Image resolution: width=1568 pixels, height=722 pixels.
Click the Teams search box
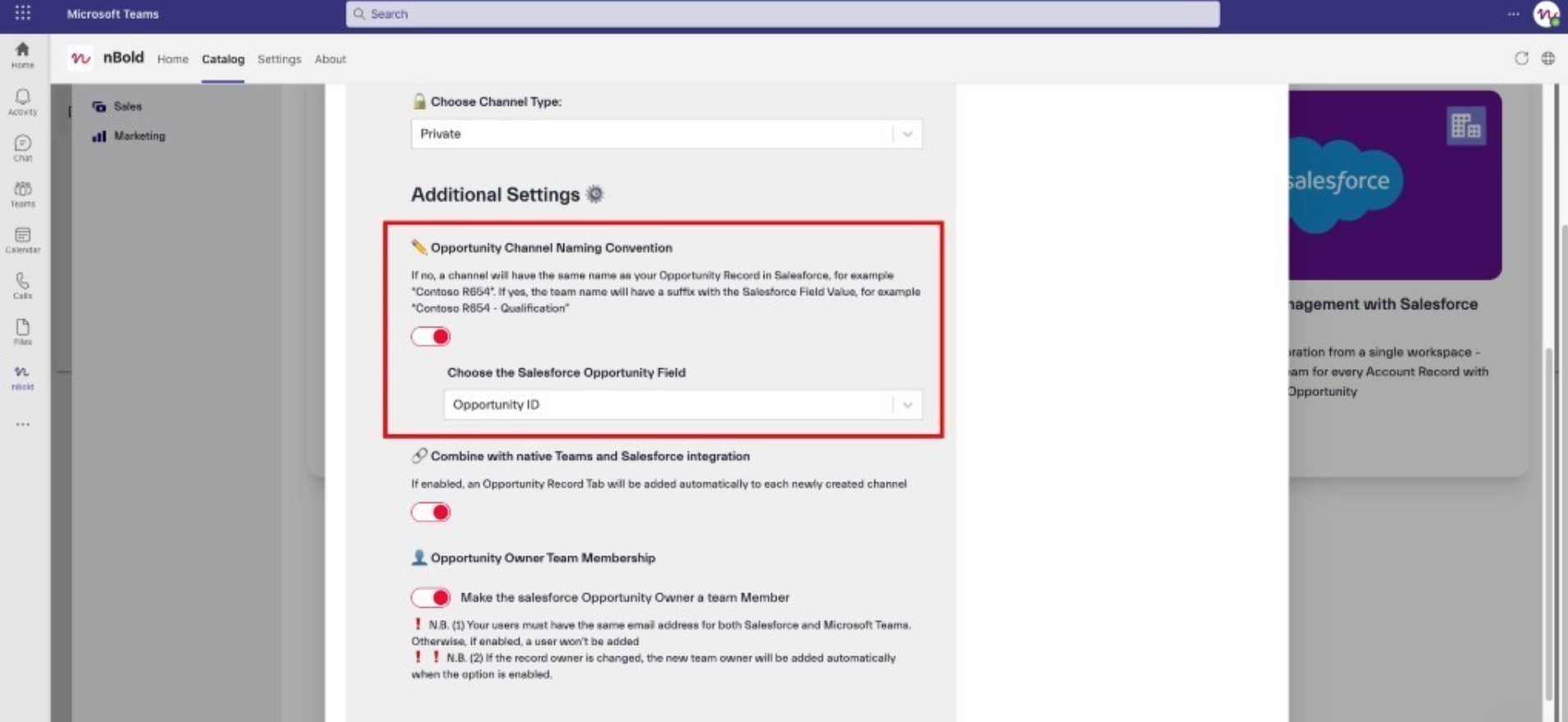(782, 14)
